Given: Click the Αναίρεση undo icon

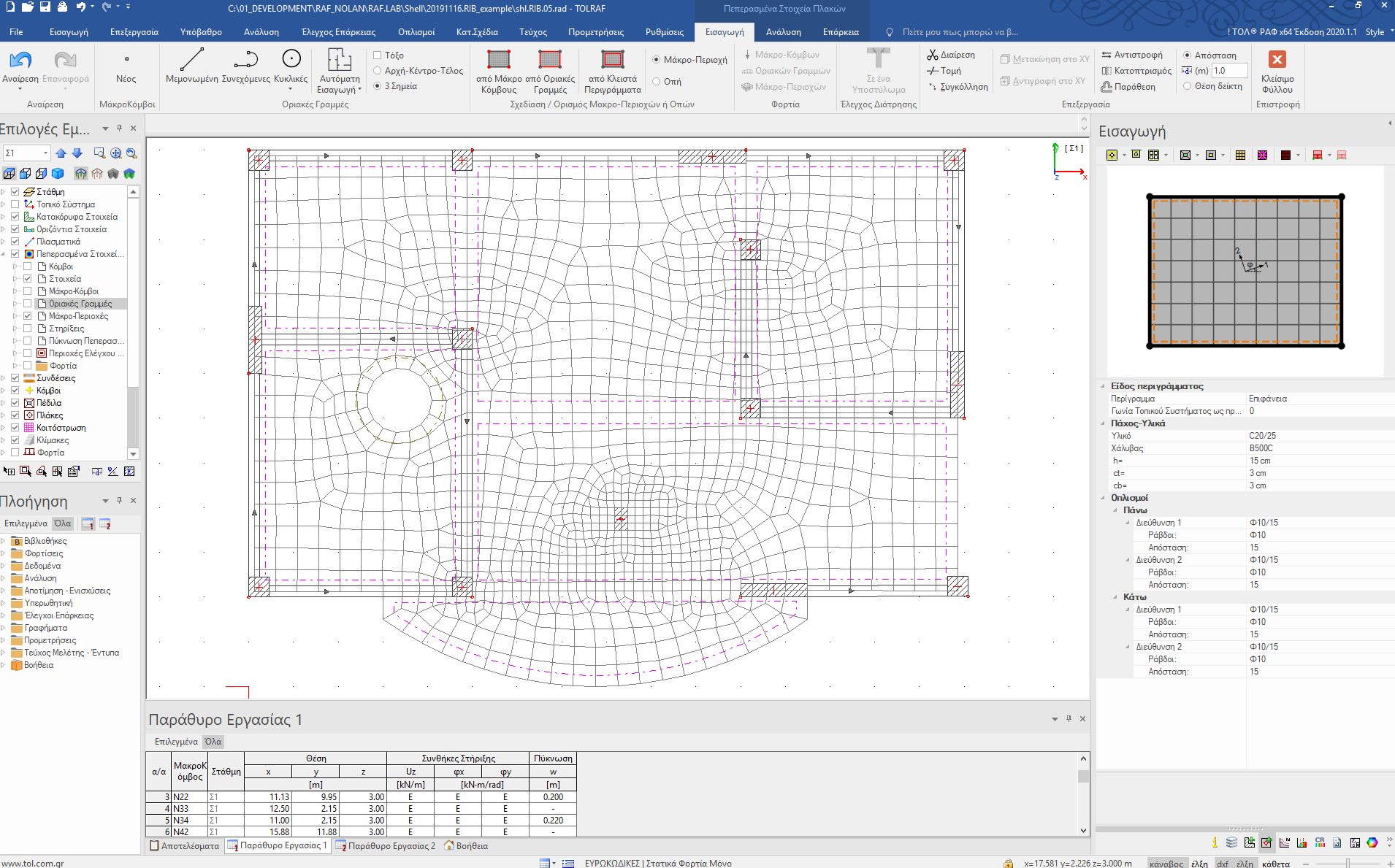Looking at the screenshot, I should [x=20, y=61].
